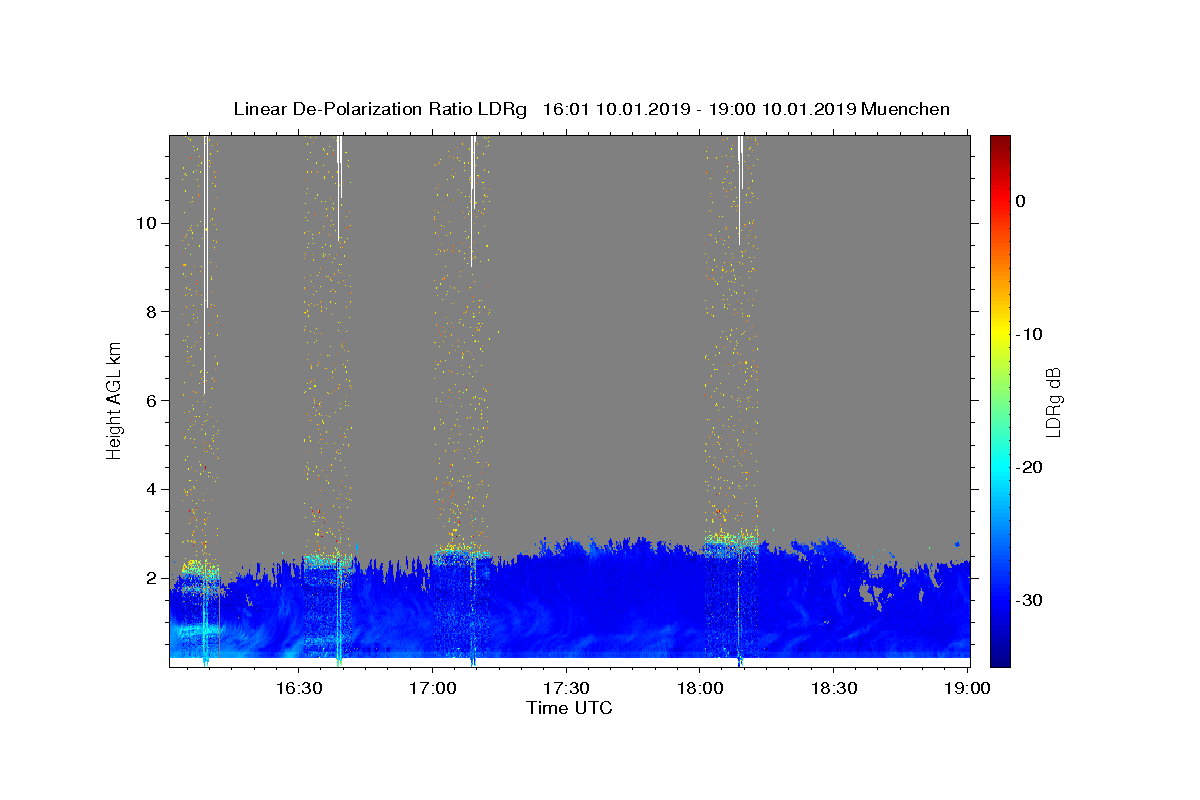This screenshot has height=800, width=1200.
Task: Click the colorbar value -20
Action: (x=1030, y=467)
